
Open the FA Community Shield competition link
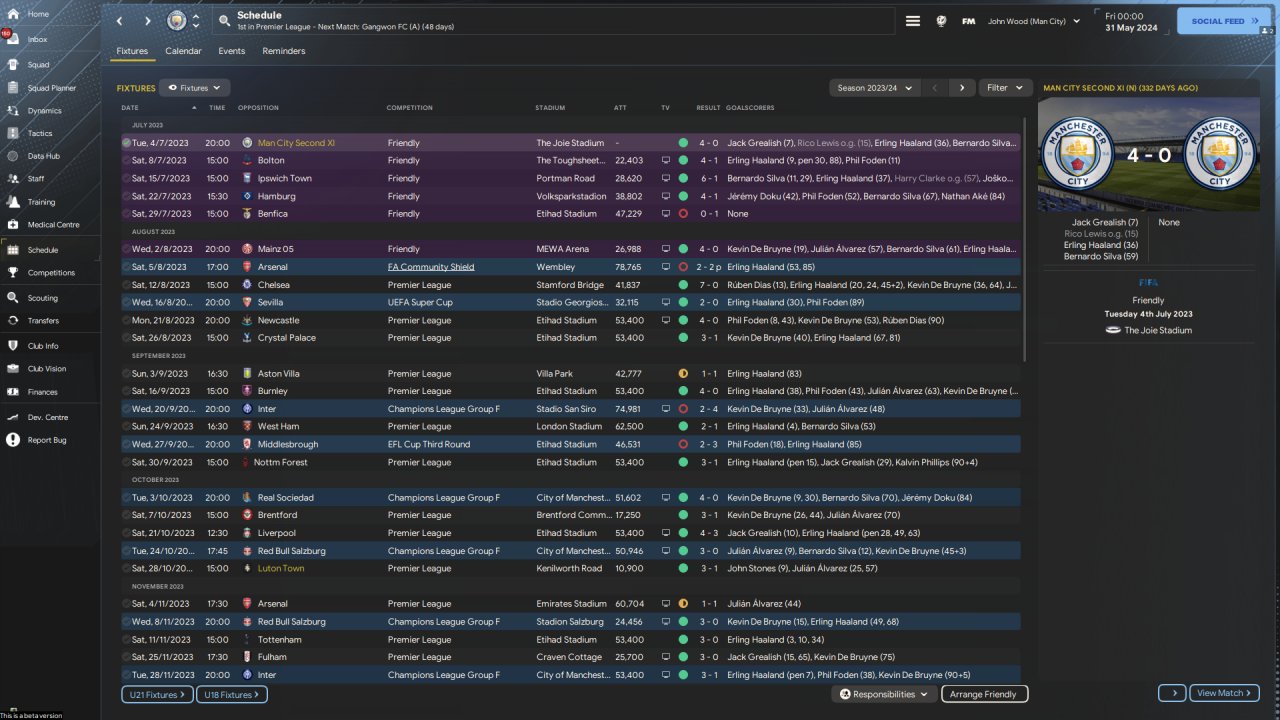[431, 267]
